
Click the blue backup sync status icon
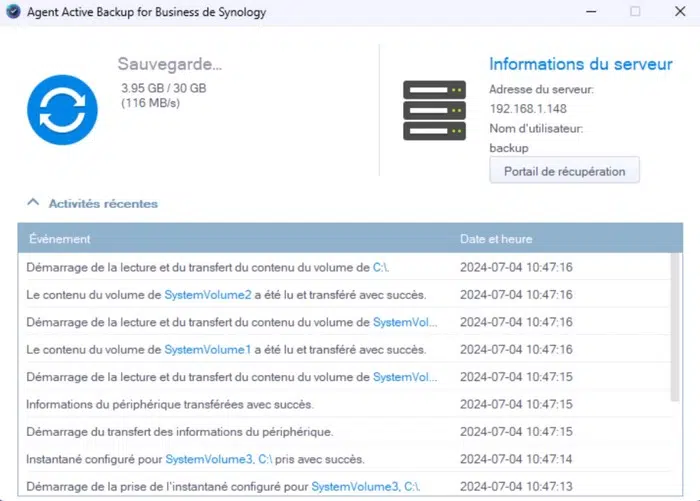(62, 110)
